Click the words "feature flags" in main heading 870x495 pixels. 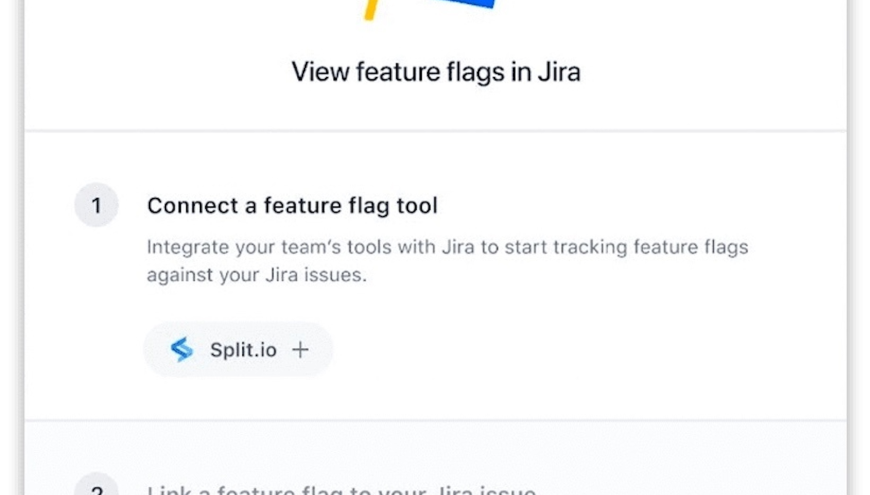(x=435, y=72)
